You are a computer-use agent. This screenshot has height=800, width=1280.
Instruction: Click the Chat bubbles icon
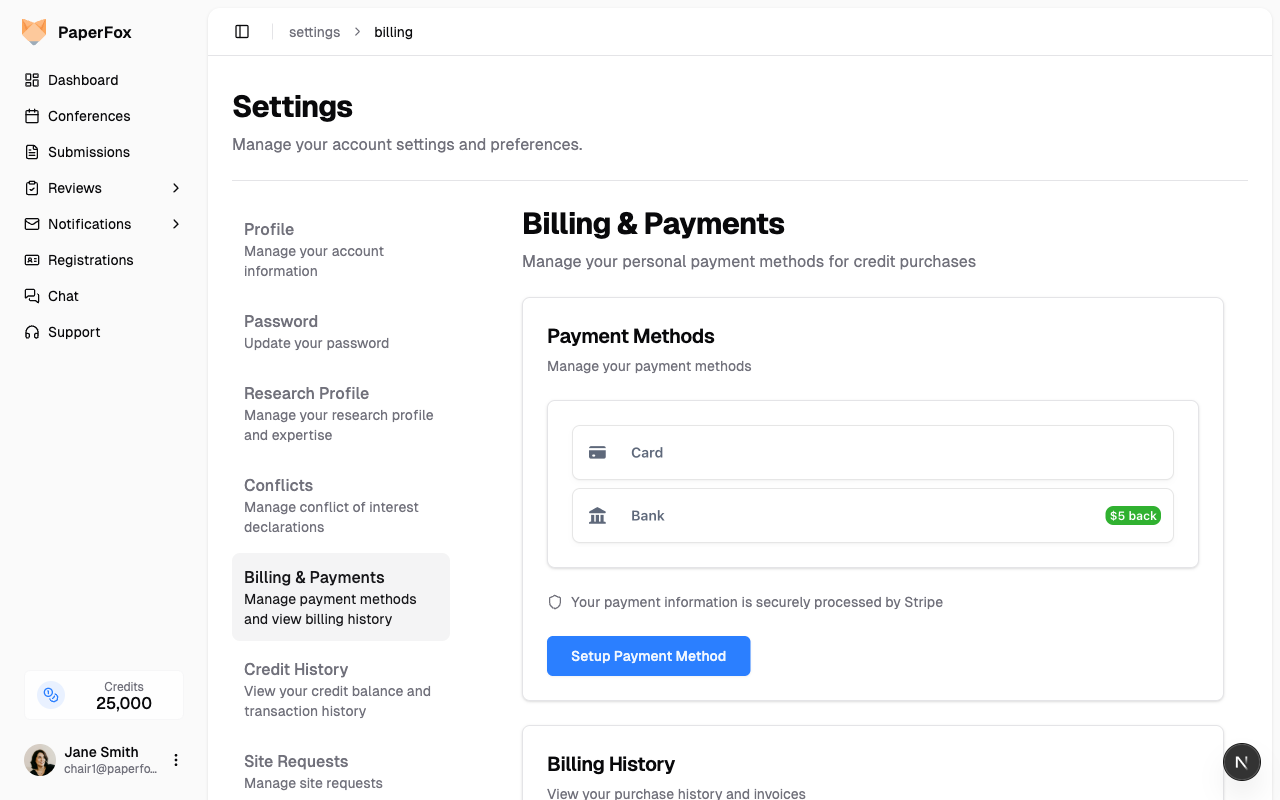click(32, 296)
